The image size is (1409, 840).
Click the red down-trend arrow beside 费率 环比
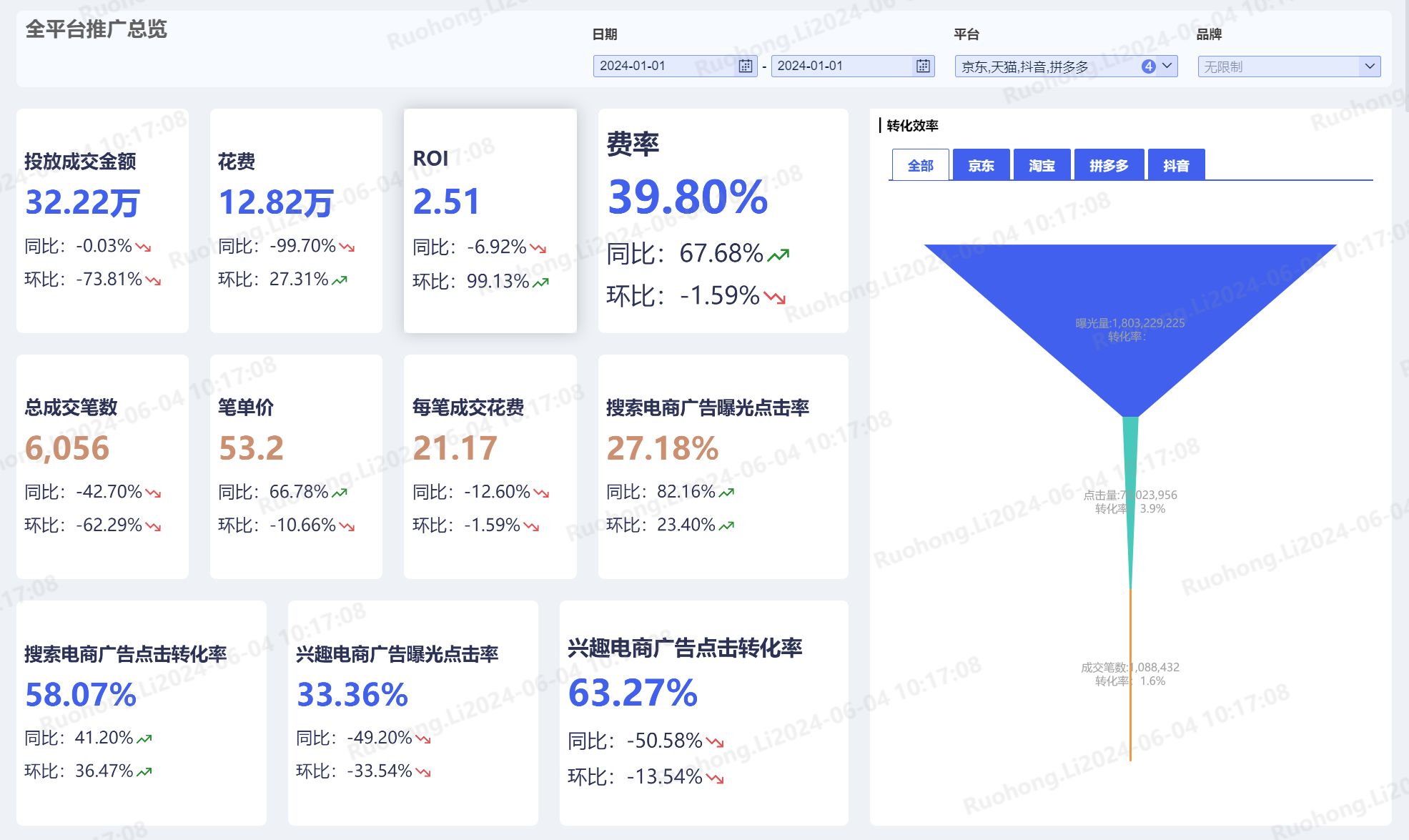pyautogui.click(x=774, y=297)
